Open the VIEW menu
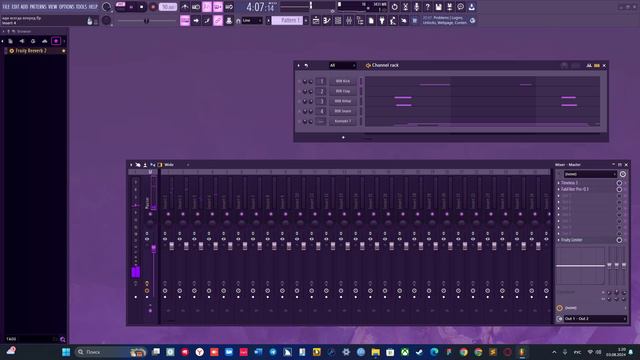Screen dimensions: 640x360 pyautogui.click(x=53, y=7)
